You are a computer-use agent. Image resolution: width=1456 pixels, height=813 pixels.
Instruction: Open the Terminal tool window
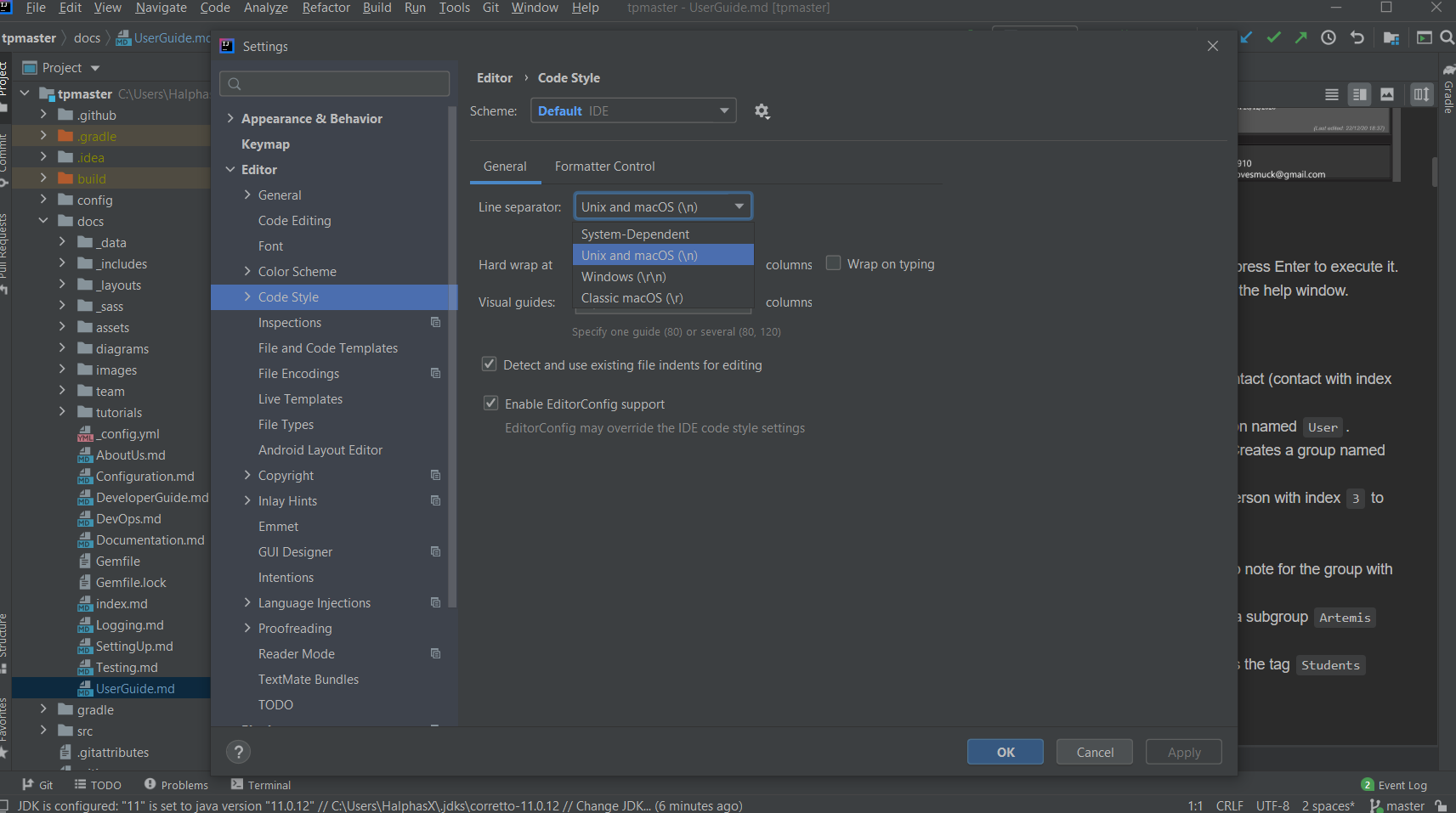260,785
